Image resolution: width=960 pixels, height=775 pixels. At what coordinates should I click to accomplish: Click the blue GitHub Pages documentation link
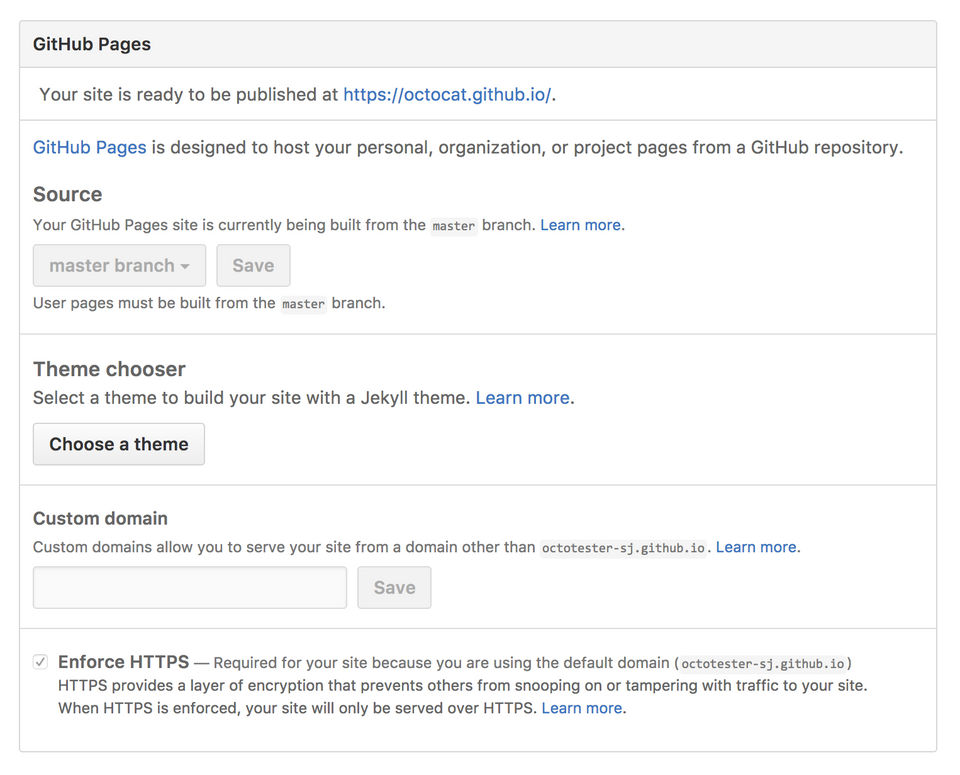pos(90,147)
